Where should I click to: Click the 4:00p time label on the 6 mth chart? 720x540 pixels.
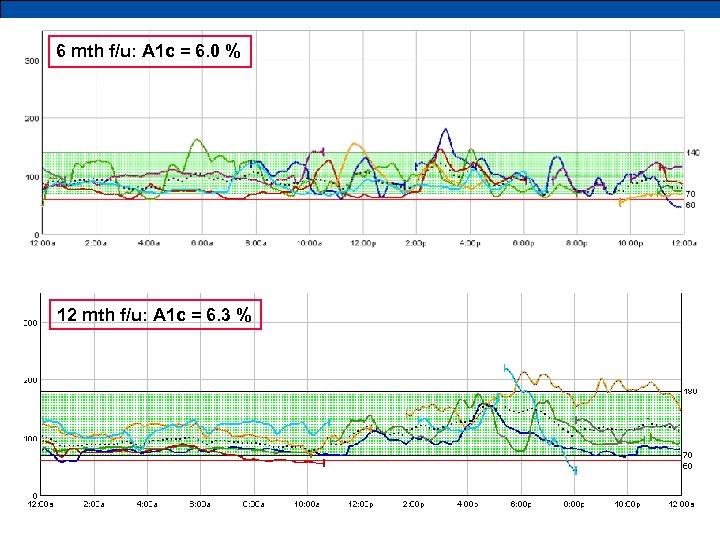pyautogui.click(x=470, y=243)
